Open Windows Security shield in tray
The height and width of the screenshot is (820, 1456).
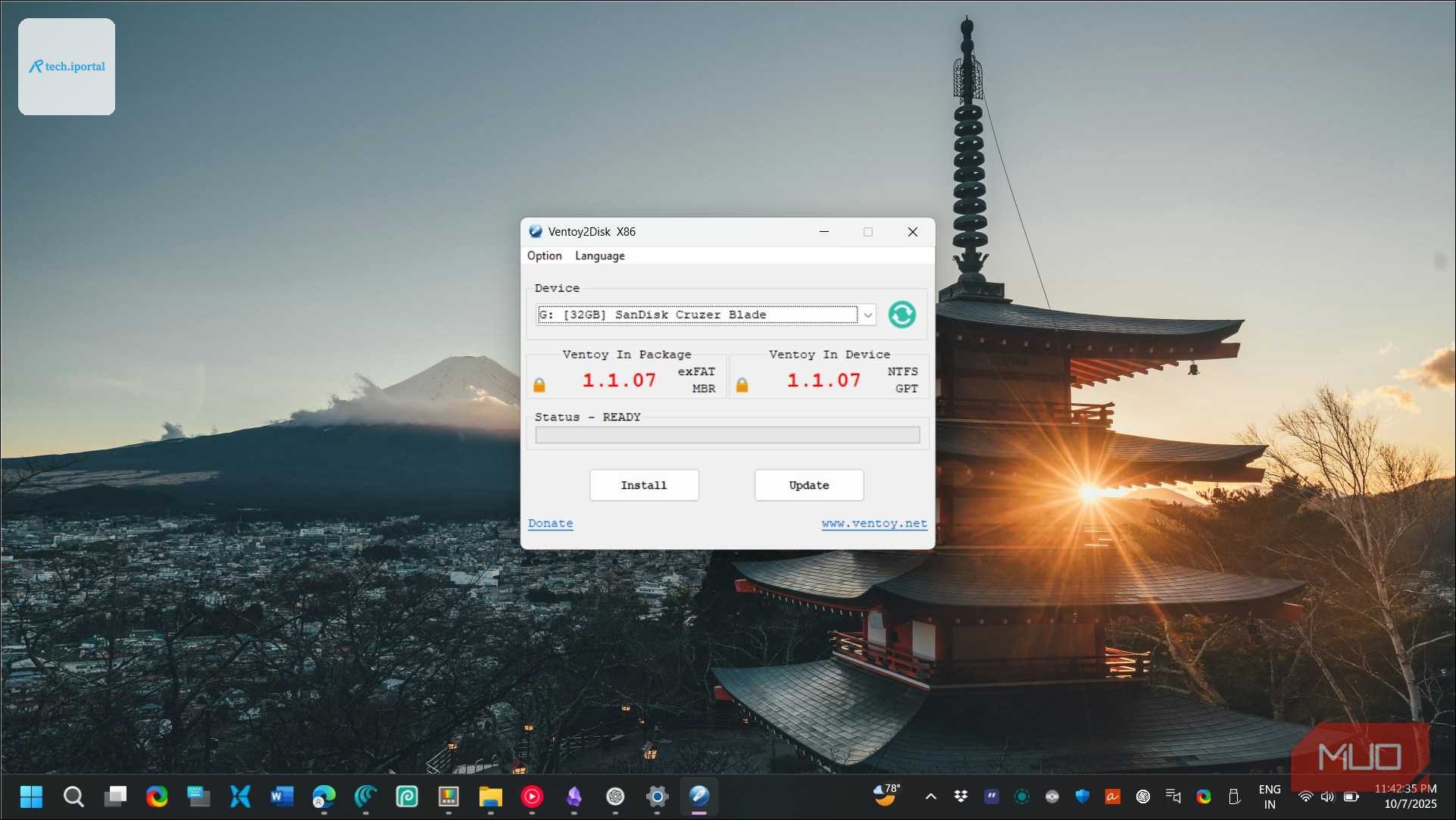1082,797
